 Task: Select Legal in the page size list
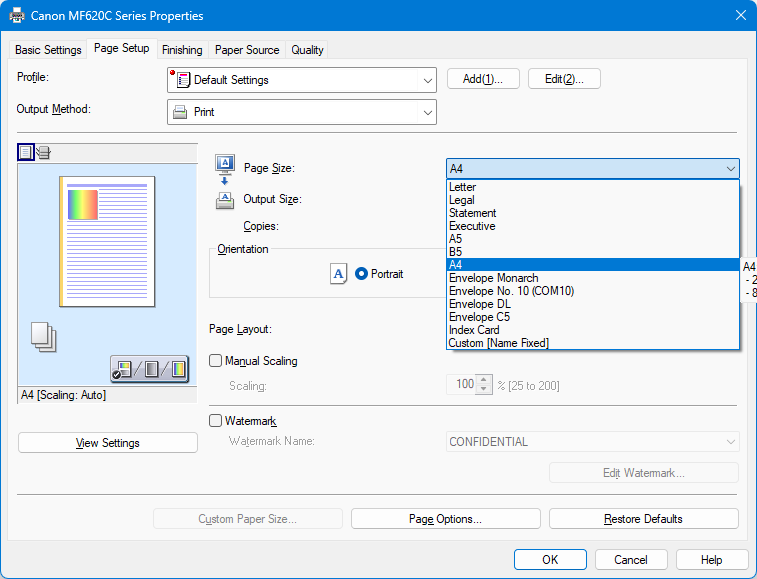[x=462, y=200]
